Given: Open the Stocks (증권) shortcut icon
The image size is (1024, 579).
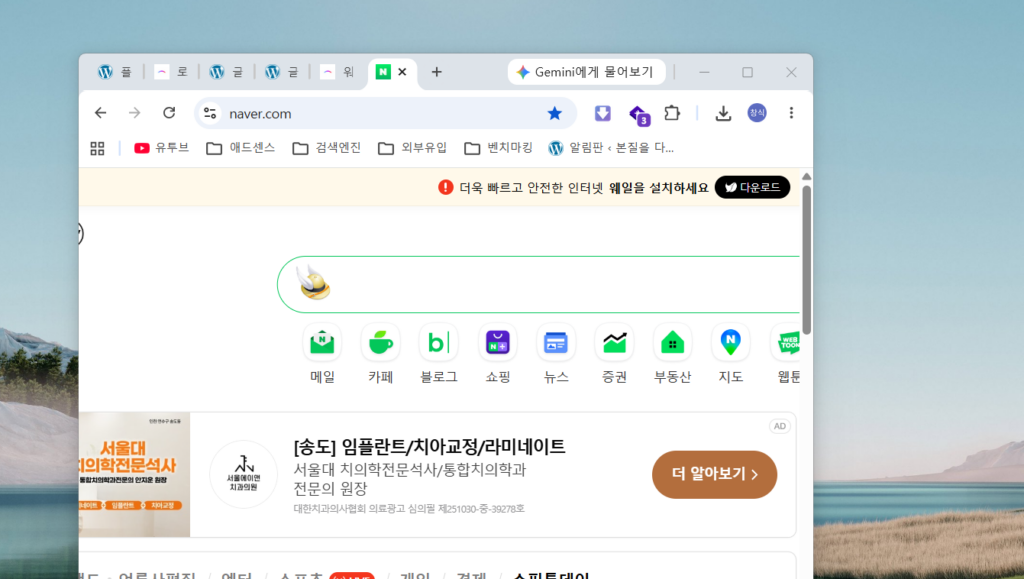Looking at the screenshot, I should (x=614, y=343).
